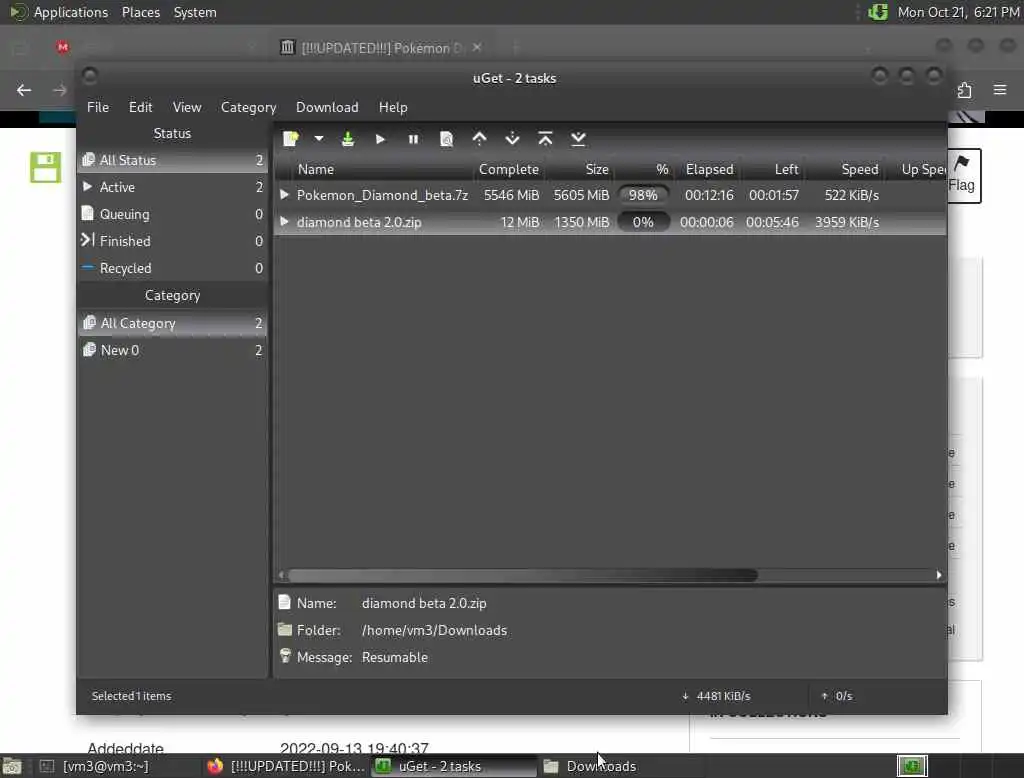This screenshot has width=1024, height=778.
Task: Click the Speed column header
Action: point(846,169)
